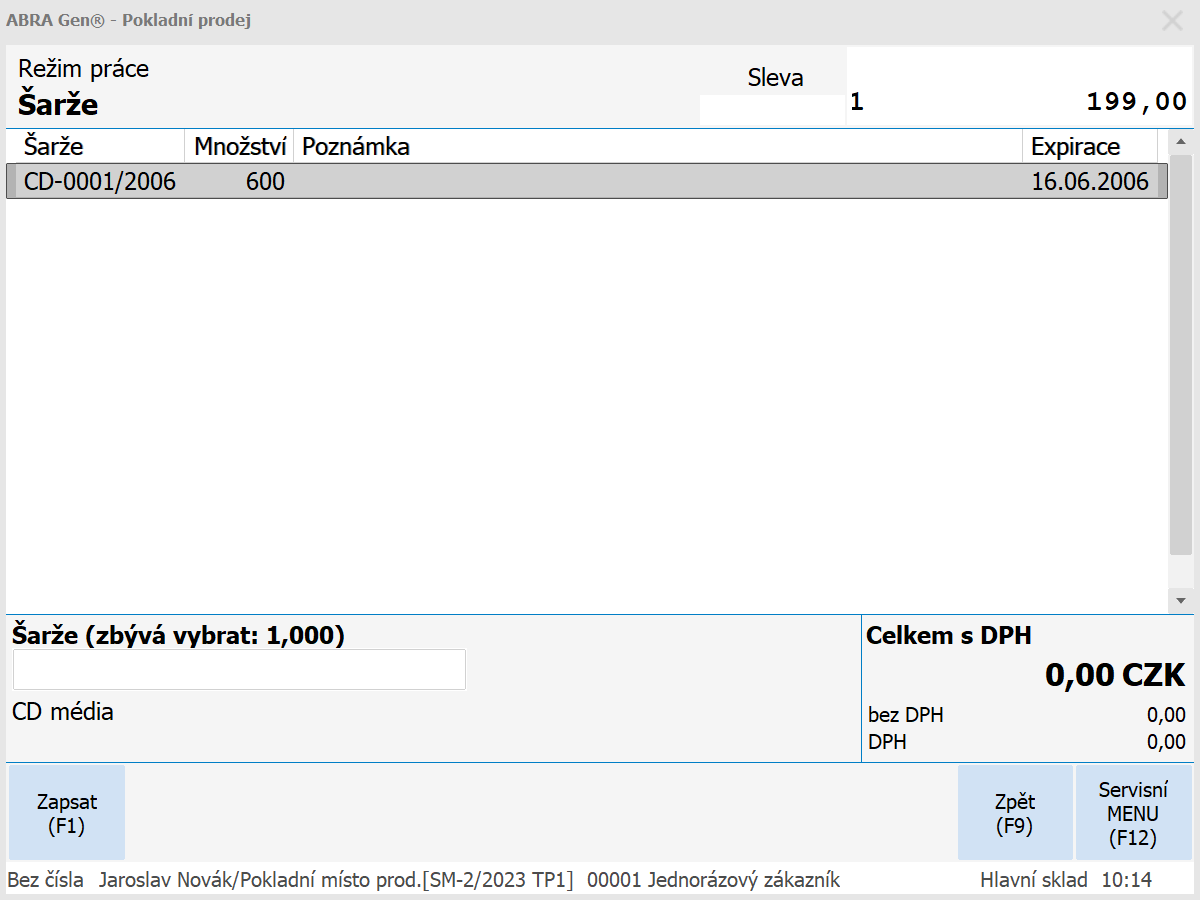Click the expiration date 16.06.2006 cell
The width and height of the screenshot is (1200, 901).
pyautogui.click(x=1089, y=182)
